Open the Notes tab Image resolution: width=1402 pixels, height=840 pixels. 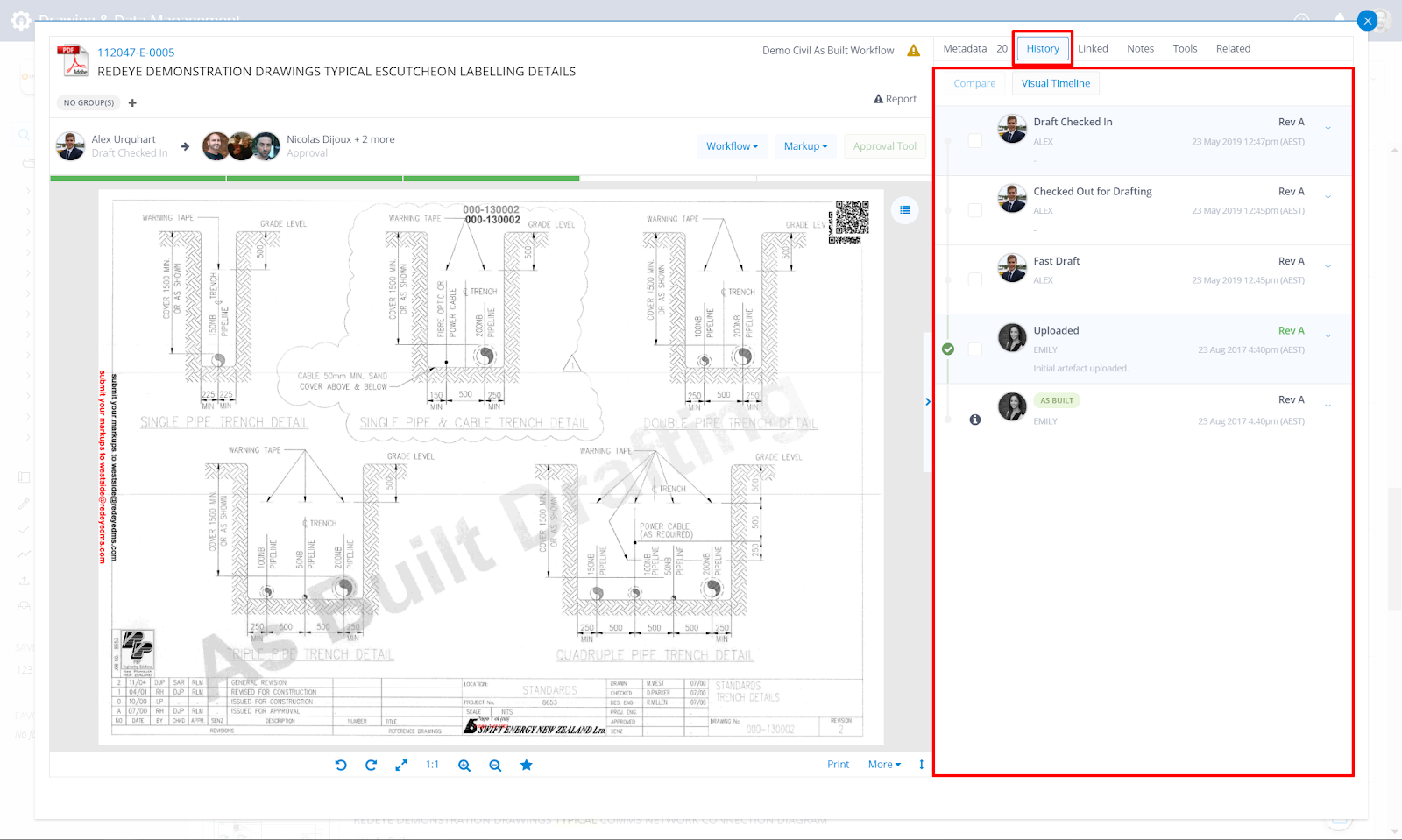coord(1140,49)
